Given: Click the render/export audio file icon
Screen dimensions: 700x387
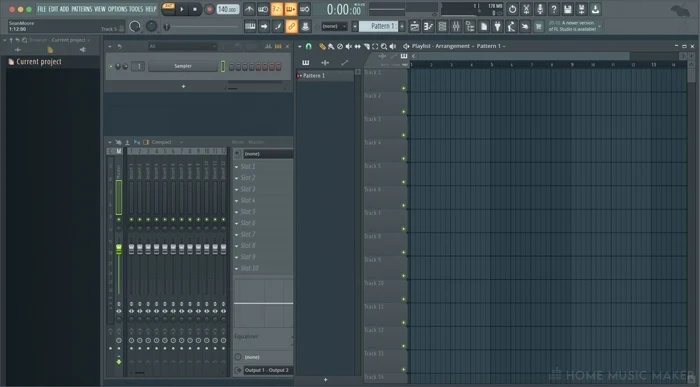Looking at the screenshot, I should coord(581,9).
